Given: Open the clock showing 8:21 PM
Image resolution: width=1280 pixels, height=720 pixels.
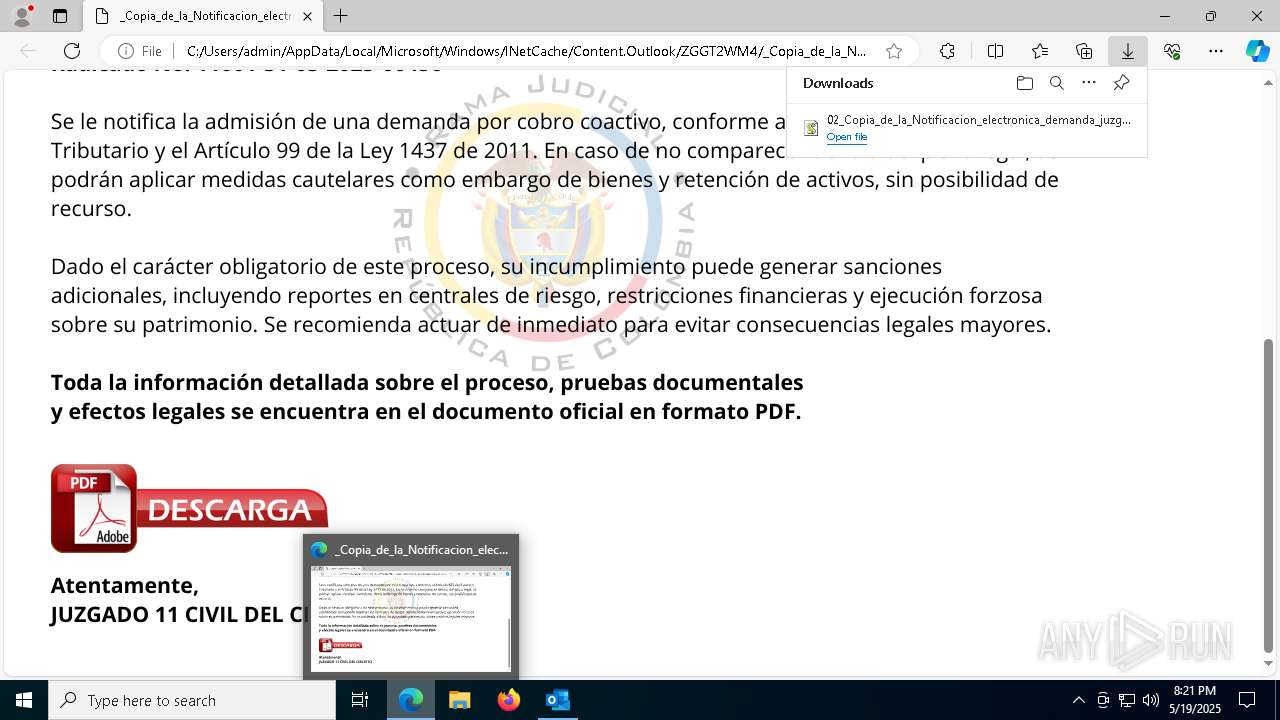Looking at the screenshot, I should (1195, 700).
